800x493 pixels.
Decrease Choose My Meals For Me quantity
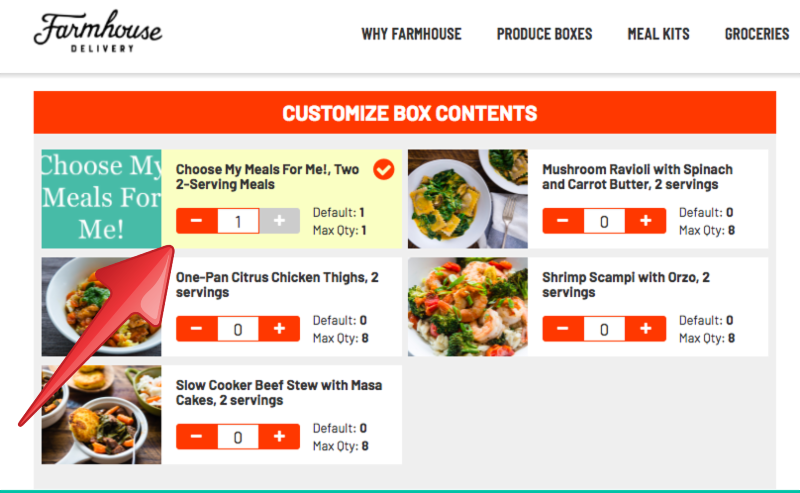[196, 220]
